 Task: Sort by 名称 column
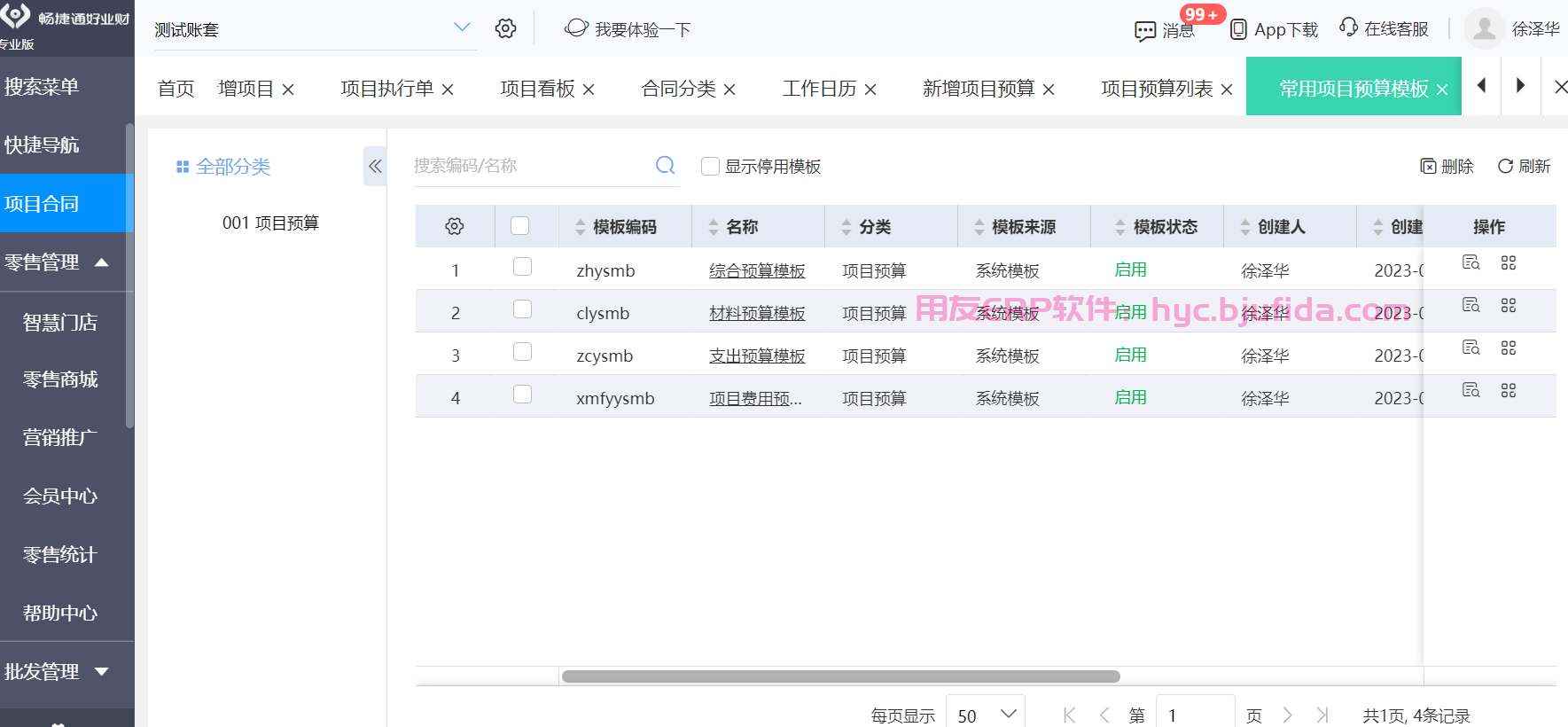click(714, 227)
